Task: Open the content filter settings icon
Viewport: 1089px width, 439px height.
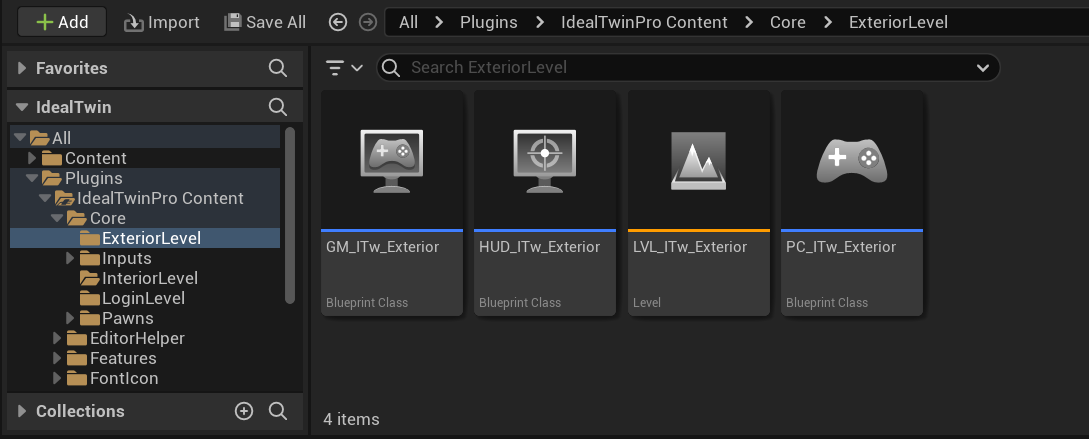Action: coord(344,68)
